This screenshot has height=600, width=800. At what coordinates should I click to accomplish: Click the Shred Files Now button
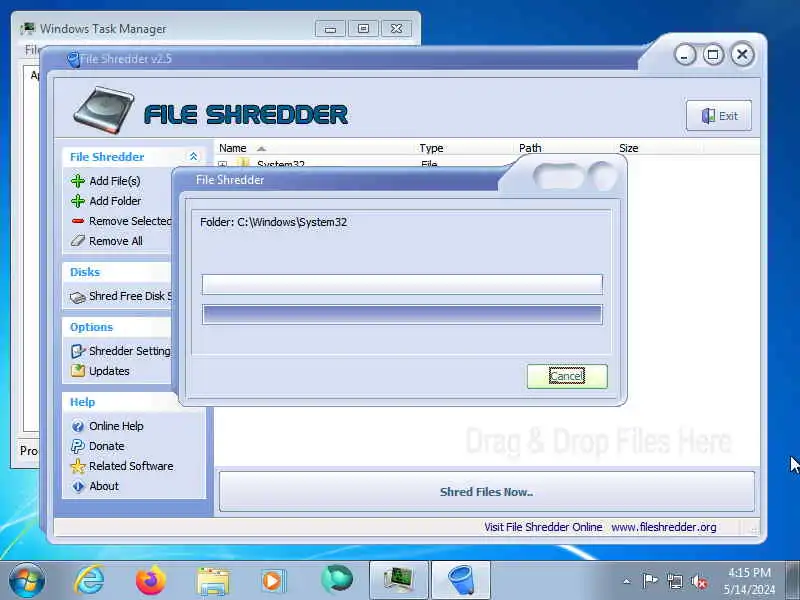coord(487,492)
